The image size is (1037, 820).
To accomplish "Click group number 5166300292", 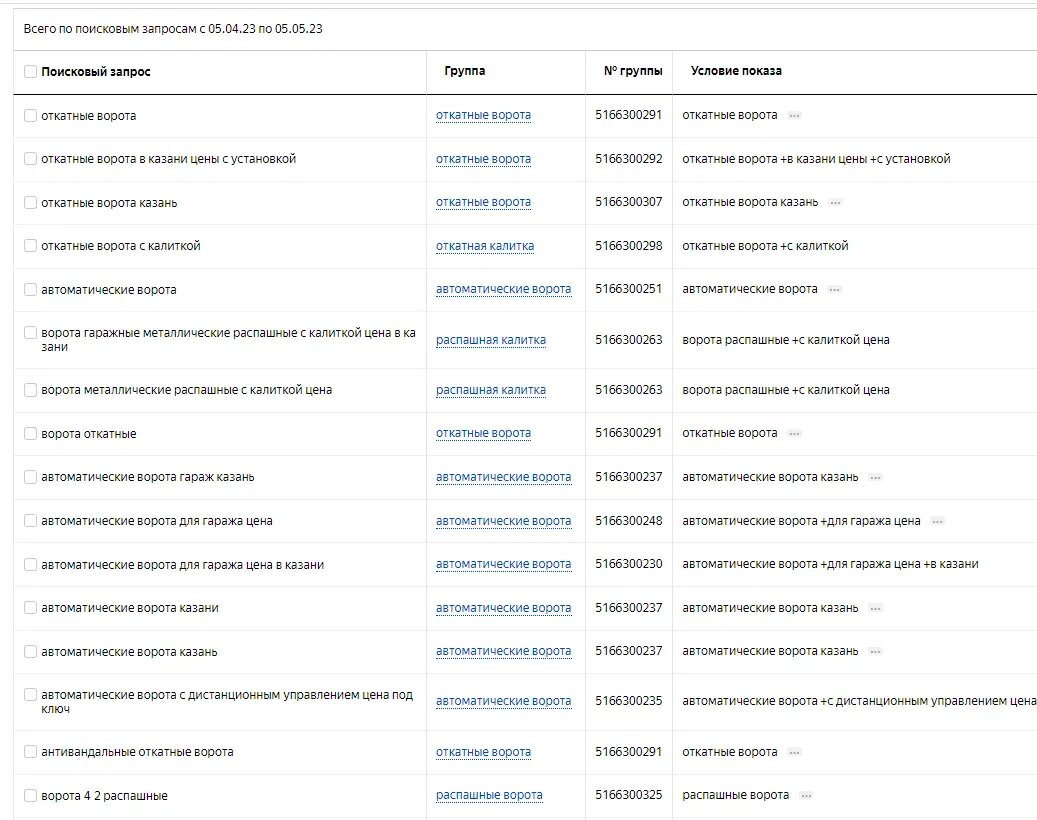I will click(628, 159).
